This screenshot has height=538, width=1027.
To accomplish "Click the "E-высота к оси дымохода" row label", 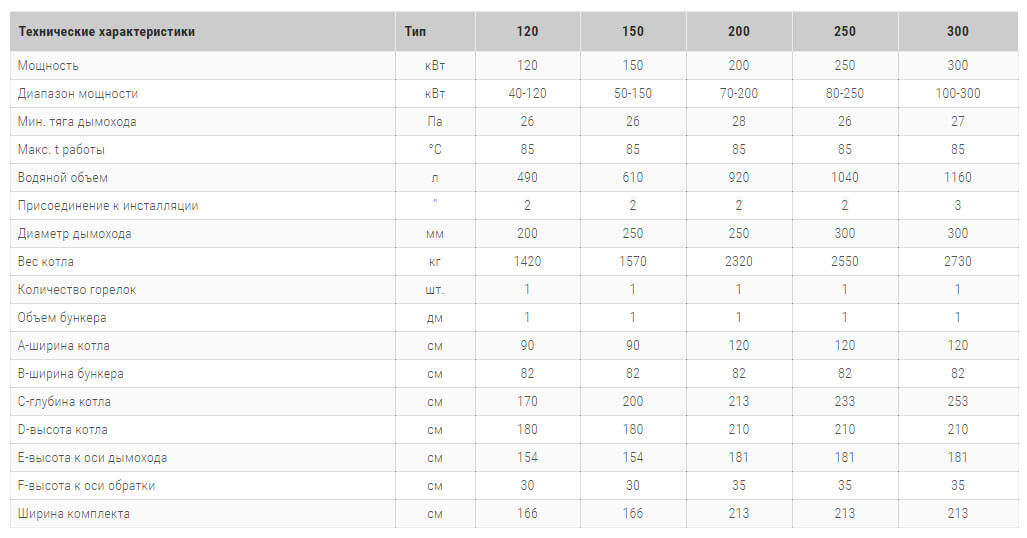I will point(92,457).
